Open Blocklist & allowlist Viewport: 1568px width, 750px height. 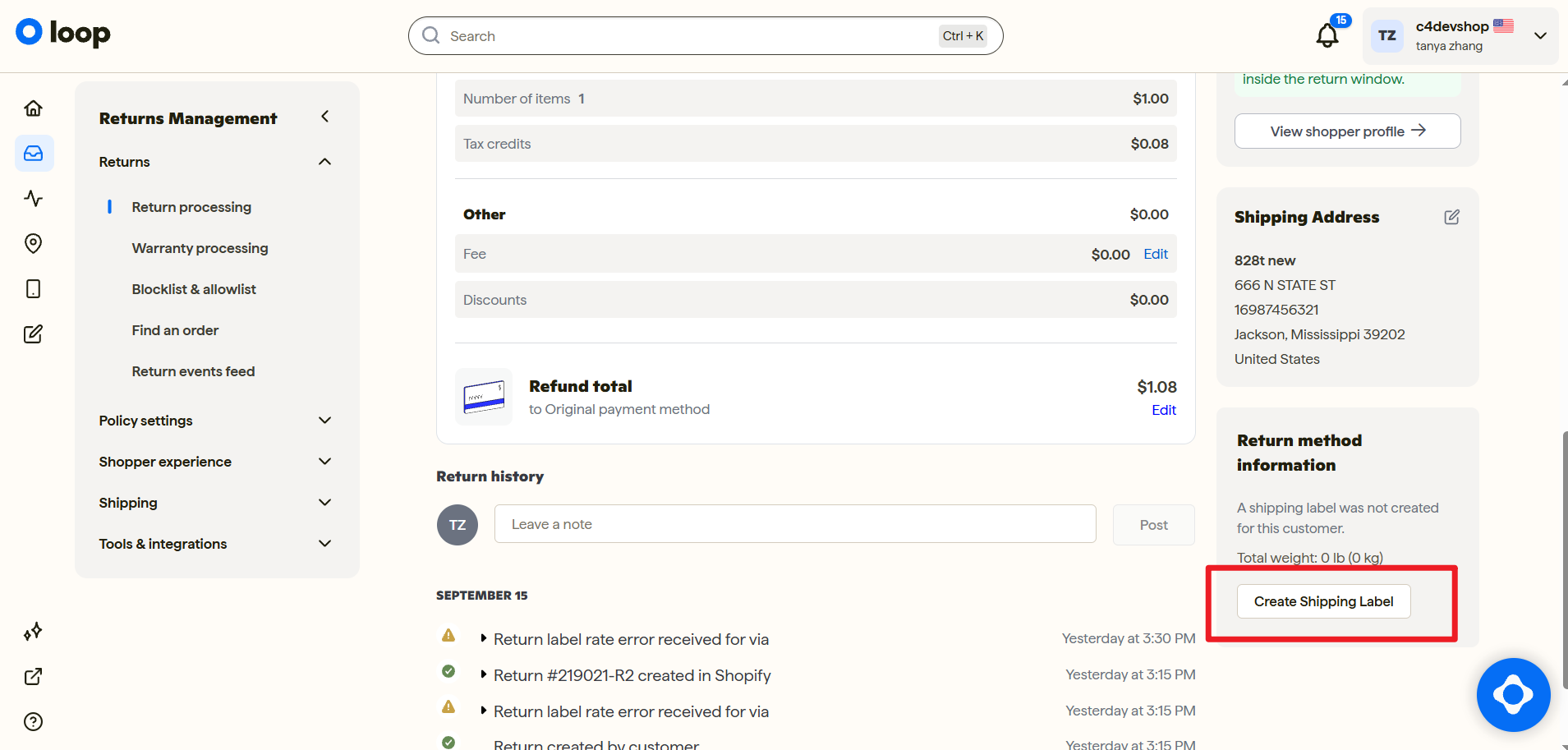pos(194,289)
